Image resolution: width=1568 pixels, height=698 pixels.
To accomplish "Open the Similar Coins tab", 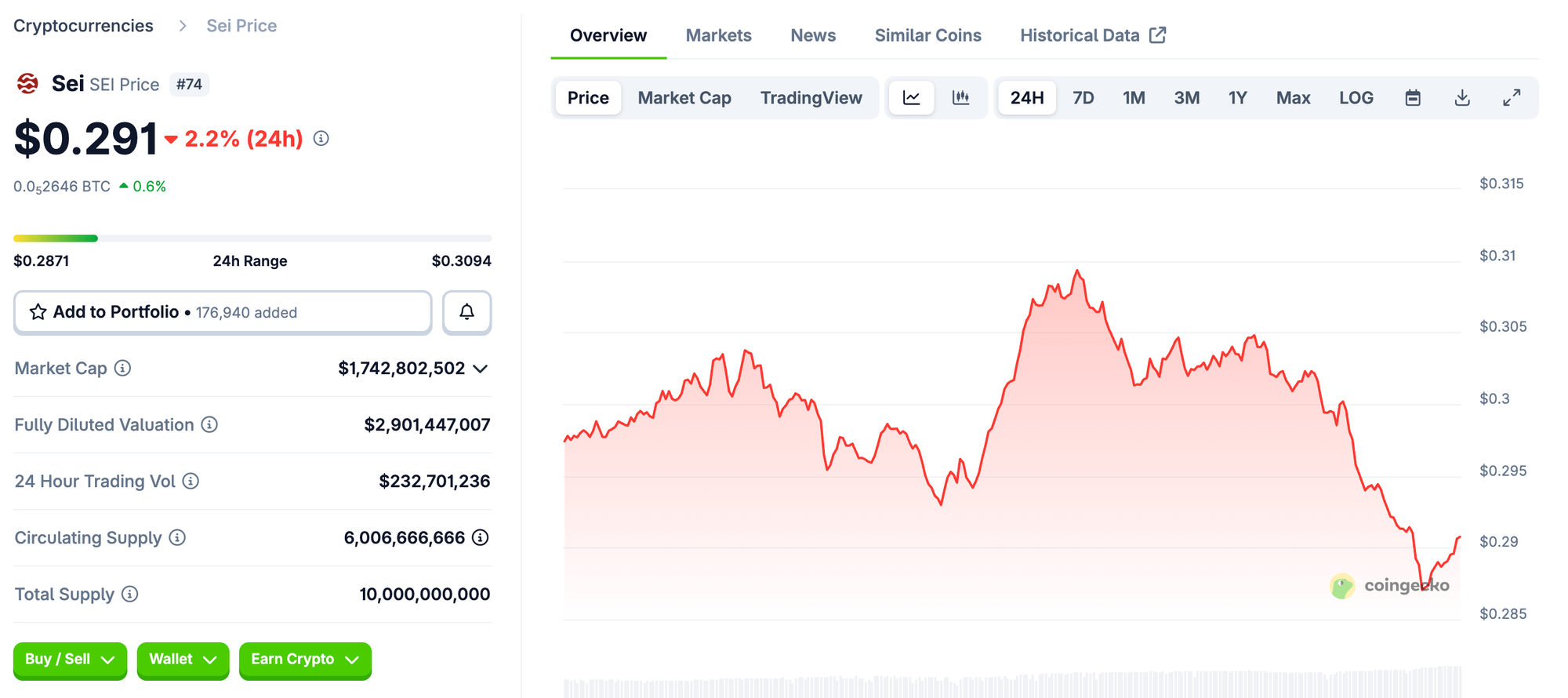I will pos(928,35).
